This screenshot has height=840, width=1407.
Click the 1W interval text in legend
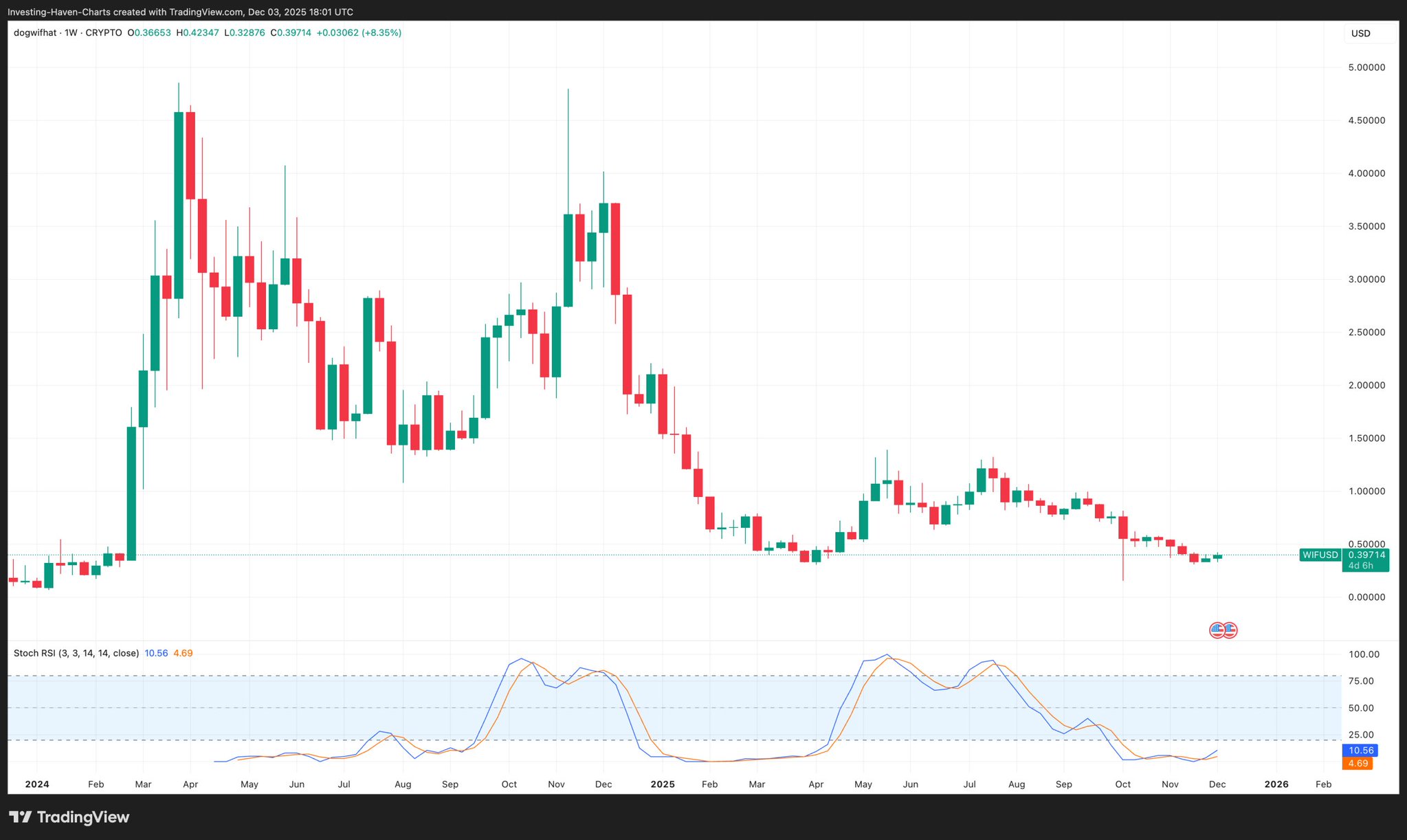(71, 33)
